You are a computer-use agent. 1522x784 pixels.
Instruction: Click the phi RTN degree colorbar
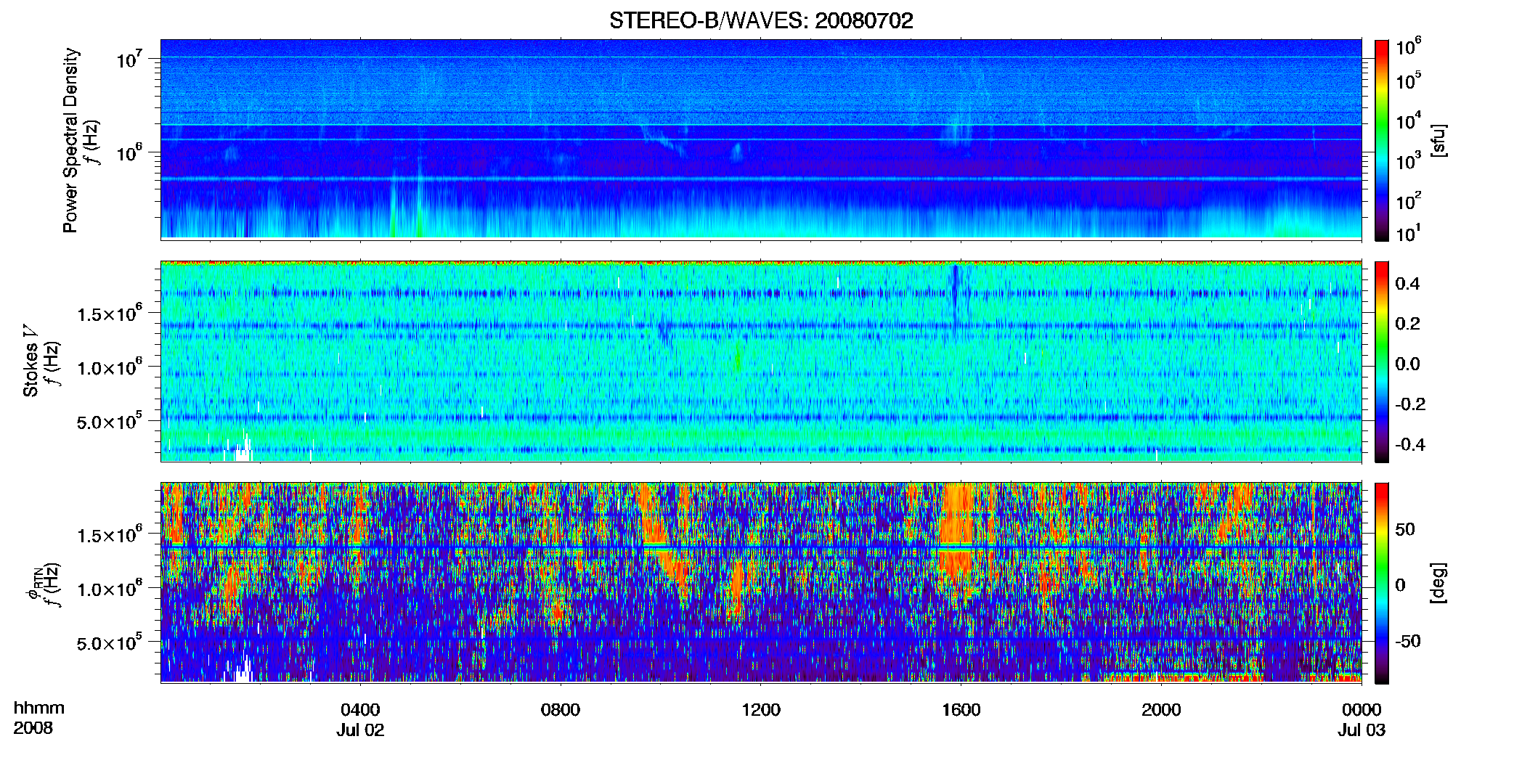(1382, 583)
